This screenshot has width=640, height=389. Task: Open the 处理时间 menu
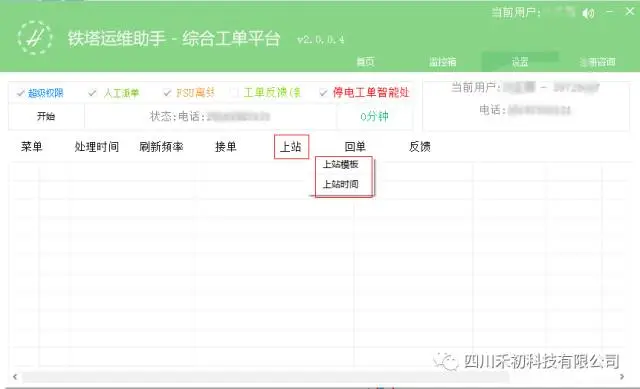click(x=97, y=147)
